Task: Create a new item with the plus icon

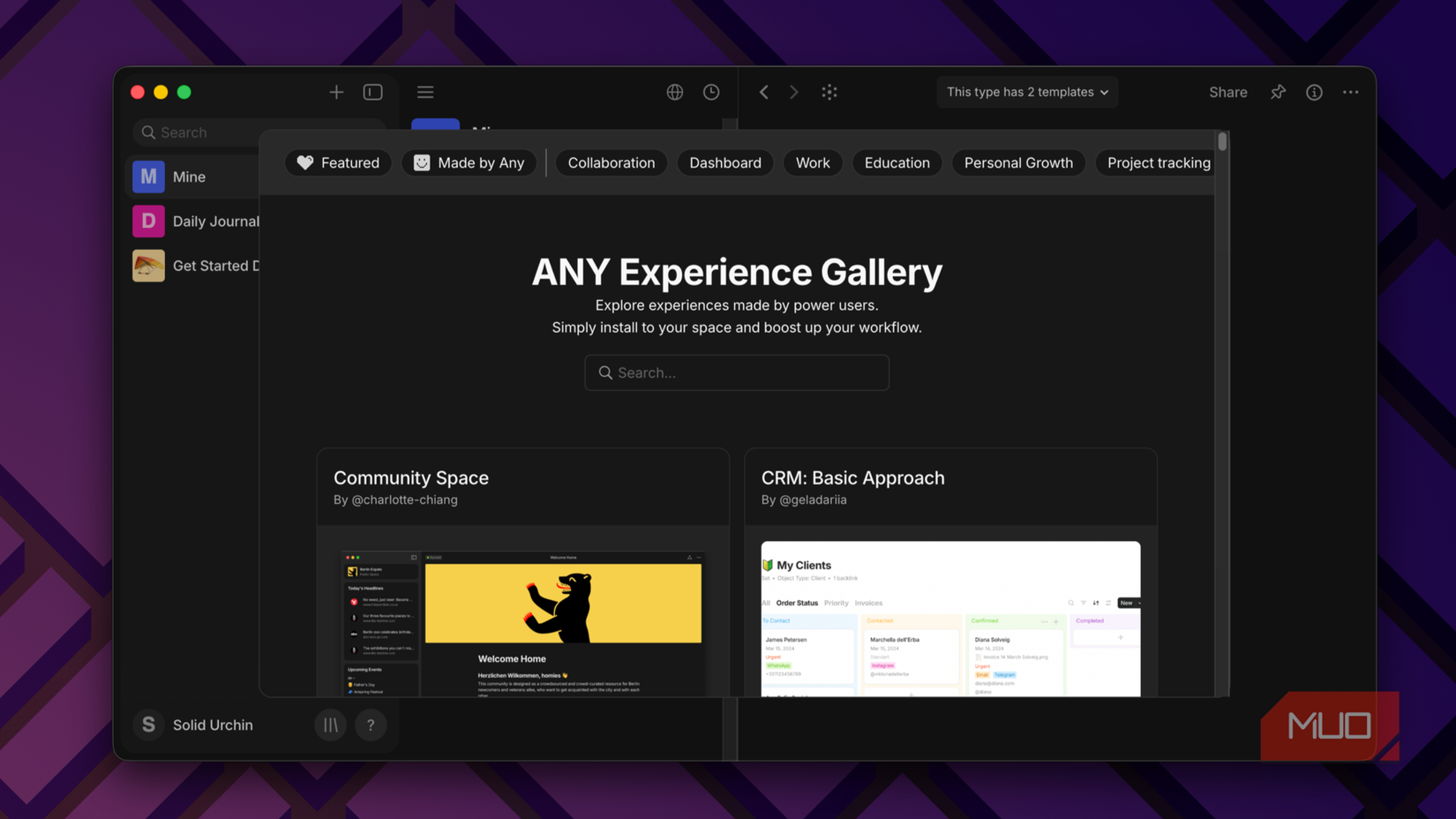Action: pyautogui.click(x=336, y=92)
